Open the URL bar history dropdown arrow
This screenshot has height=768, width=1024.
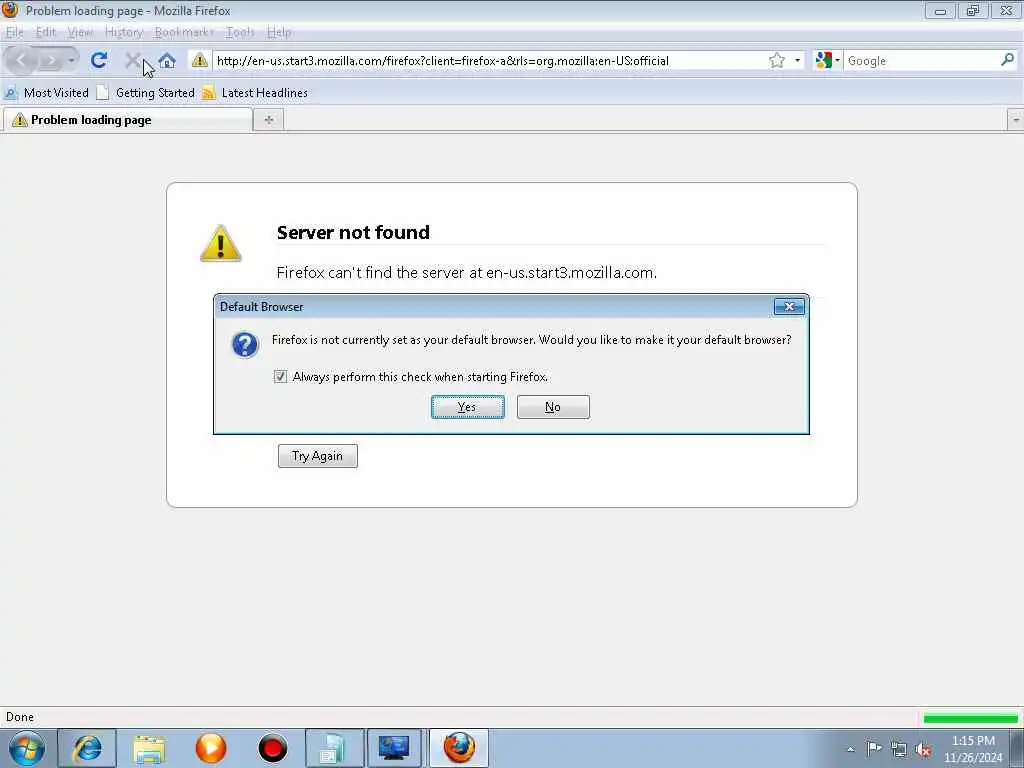[x=797, y=61]
